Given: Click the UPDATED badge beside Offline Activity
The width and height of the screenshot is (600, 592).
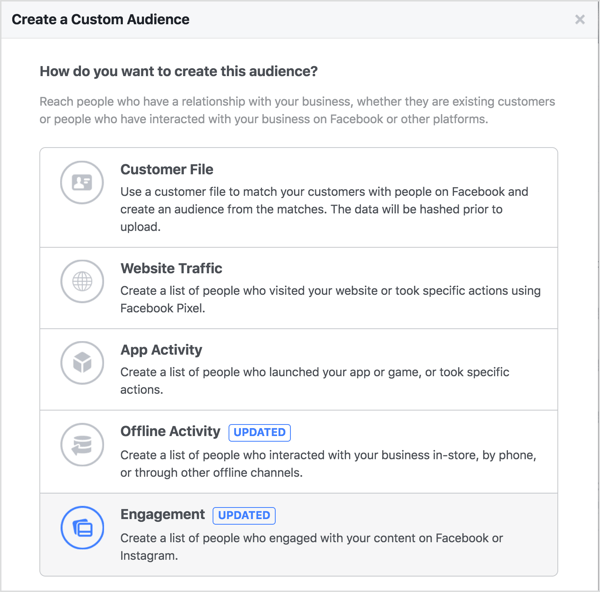Looking at the screenshot, I should (259, 432).
